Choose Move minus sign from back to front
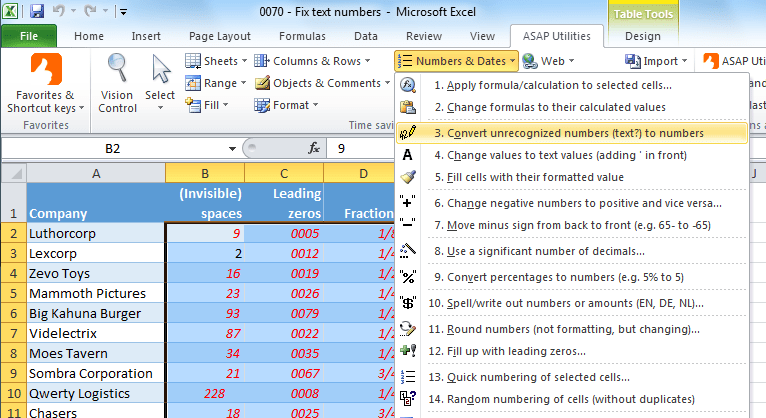Viewport: 766px width, 418px height. [572, 225]
